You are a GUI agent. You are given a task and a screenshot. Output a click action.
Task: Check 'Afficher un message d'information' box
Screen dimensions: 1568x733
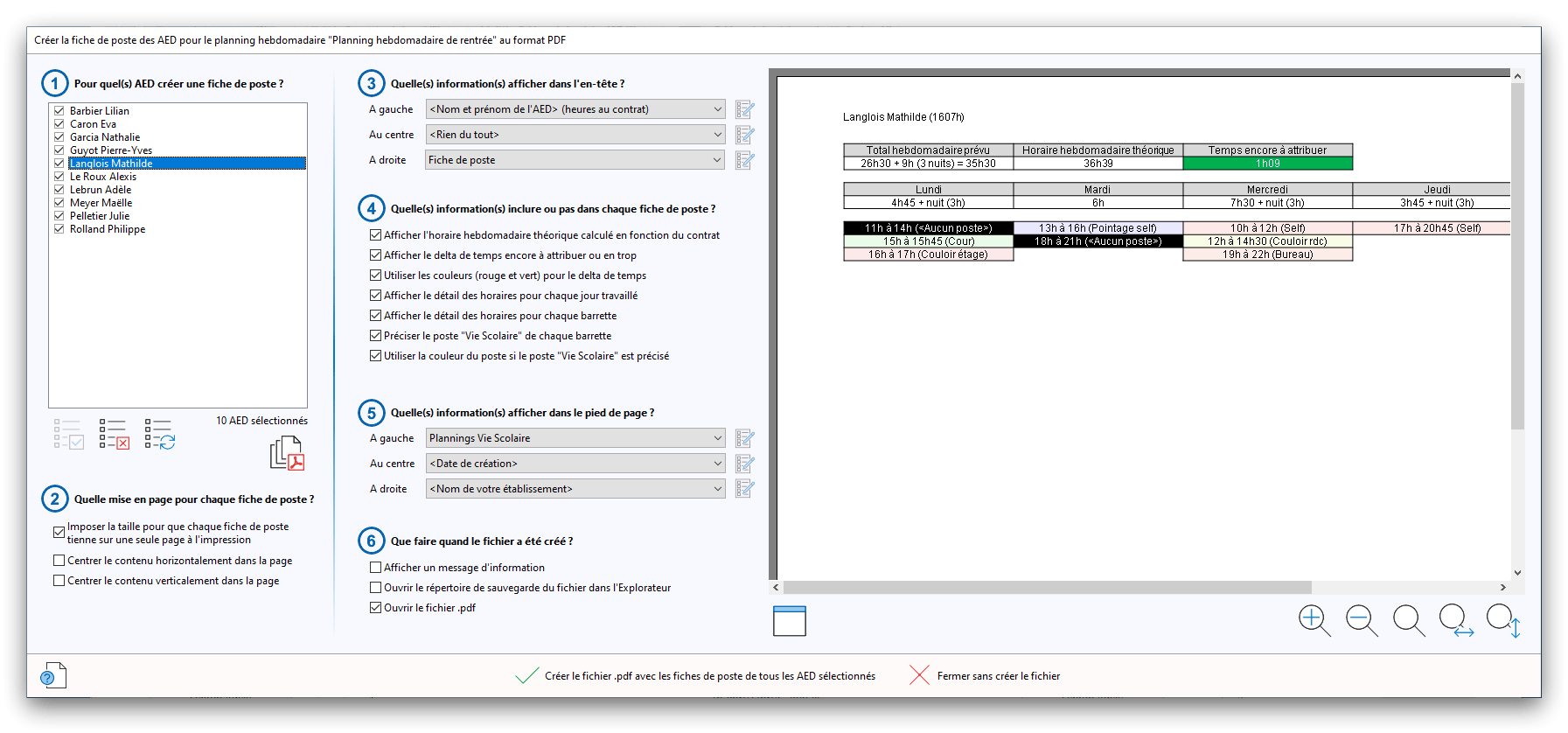376,568
